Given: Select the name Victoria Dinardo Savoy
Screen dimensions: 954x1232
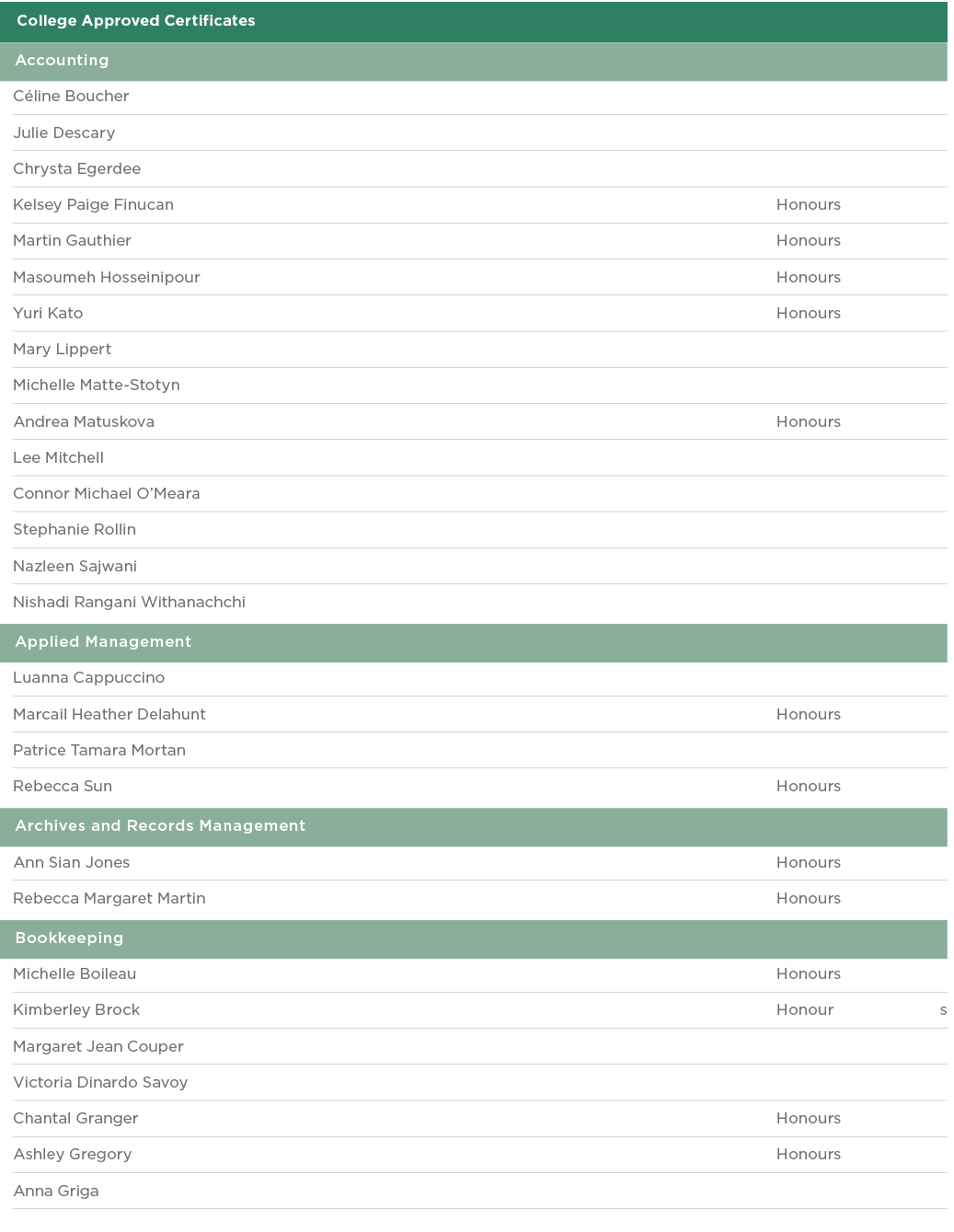Looking at the screenshot, I should (x=100, y=1083).
